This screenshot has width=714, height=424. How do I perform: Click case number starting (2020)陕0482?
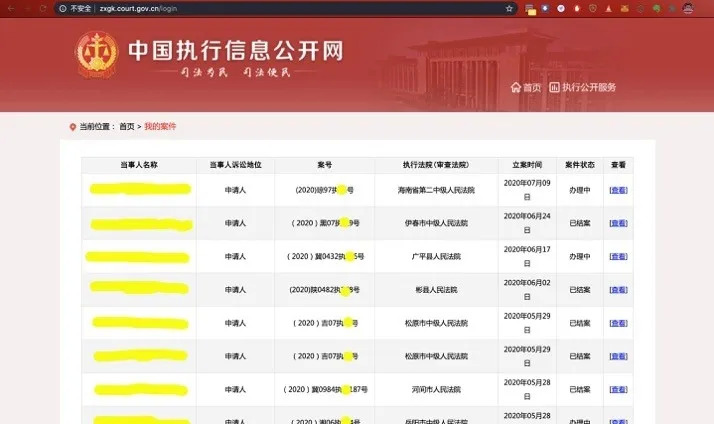[x=325, y=290]
